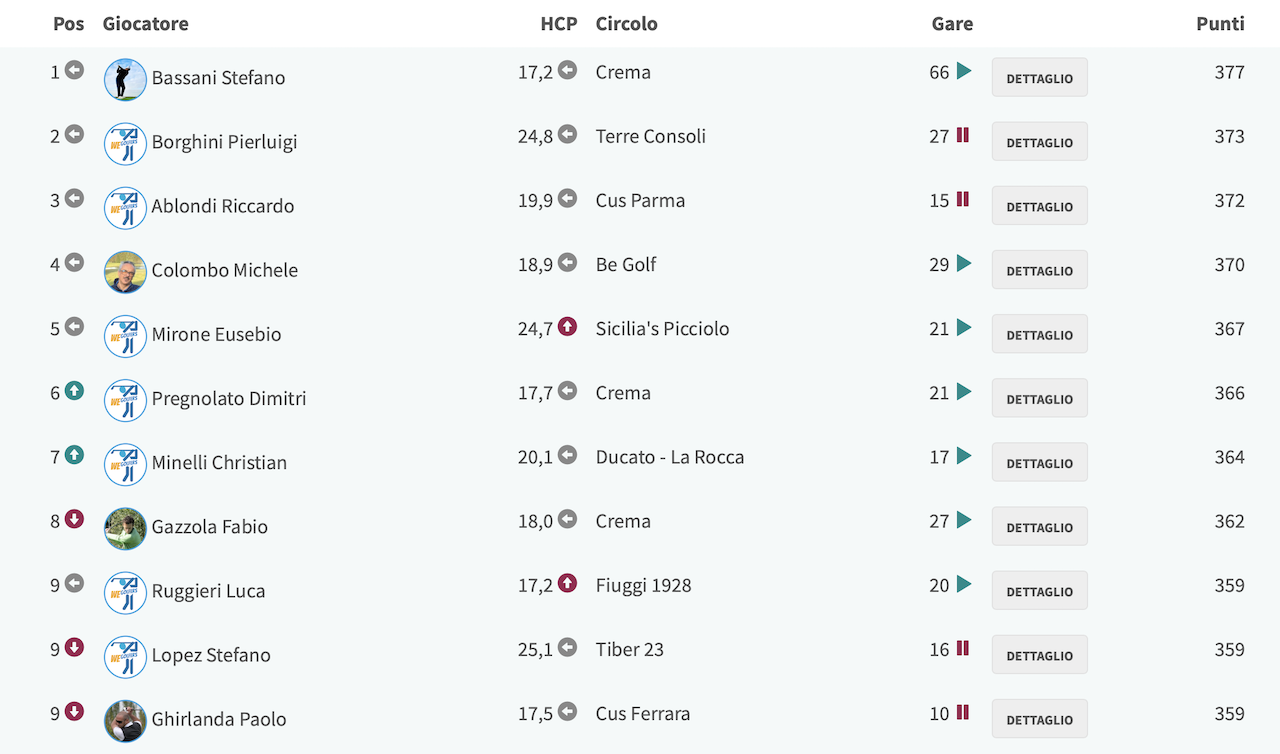Click DETTAGLIO in the Lopez Stefano row
1280x754 pixels.
[1039, 655]
